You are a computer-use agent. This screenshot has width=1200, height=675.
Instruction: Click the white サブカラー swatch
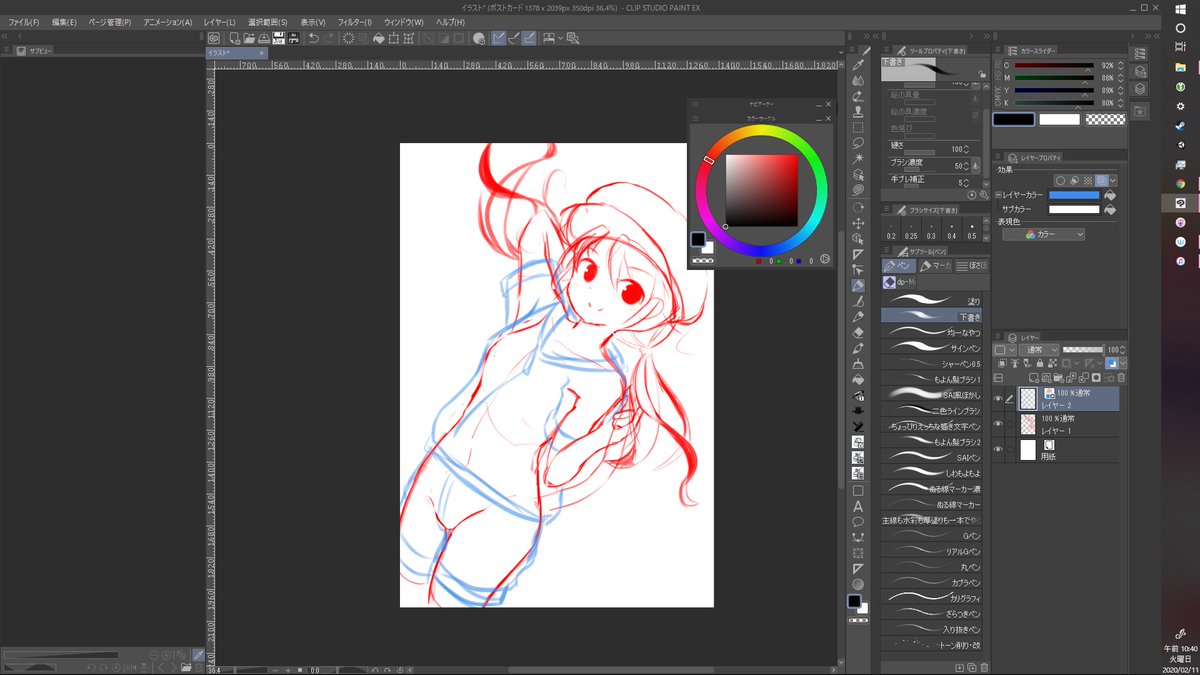[1073, 209]
